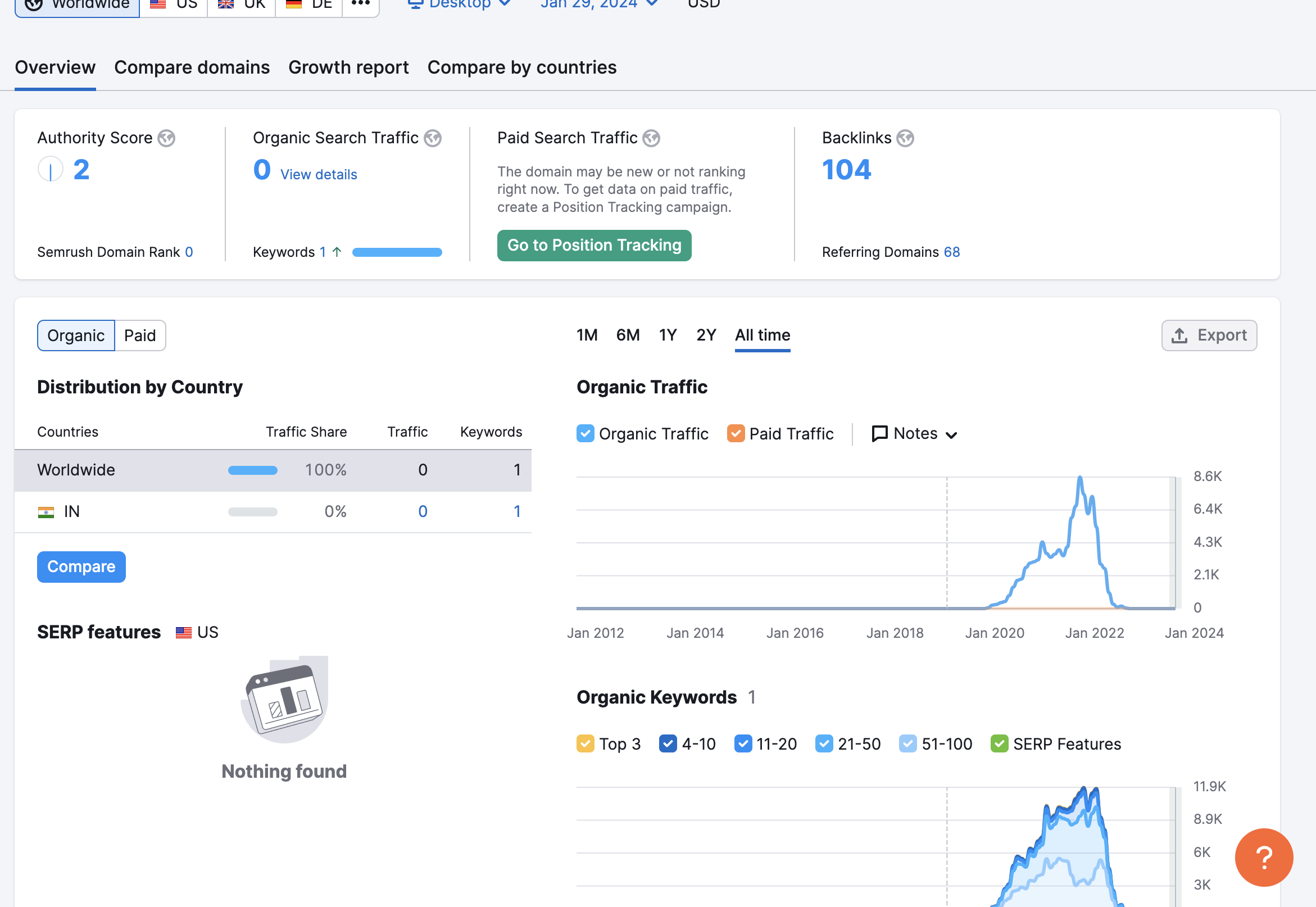Click the Go to Position Tracking button
1316x907 pixels.
(595, 246)
